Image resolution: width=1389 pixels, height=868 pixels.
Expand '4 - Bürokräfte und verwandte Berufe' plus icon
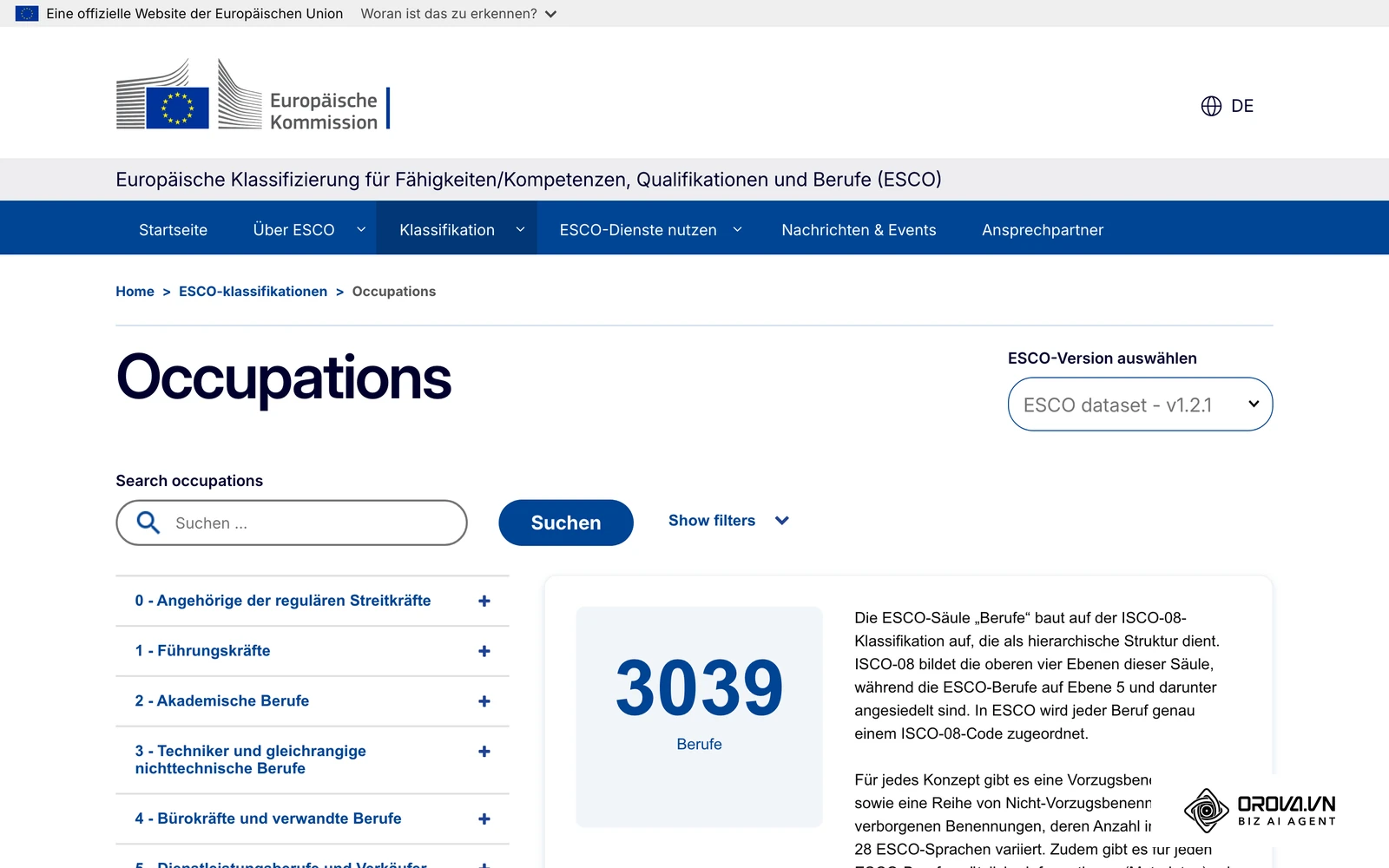[484, 819]
